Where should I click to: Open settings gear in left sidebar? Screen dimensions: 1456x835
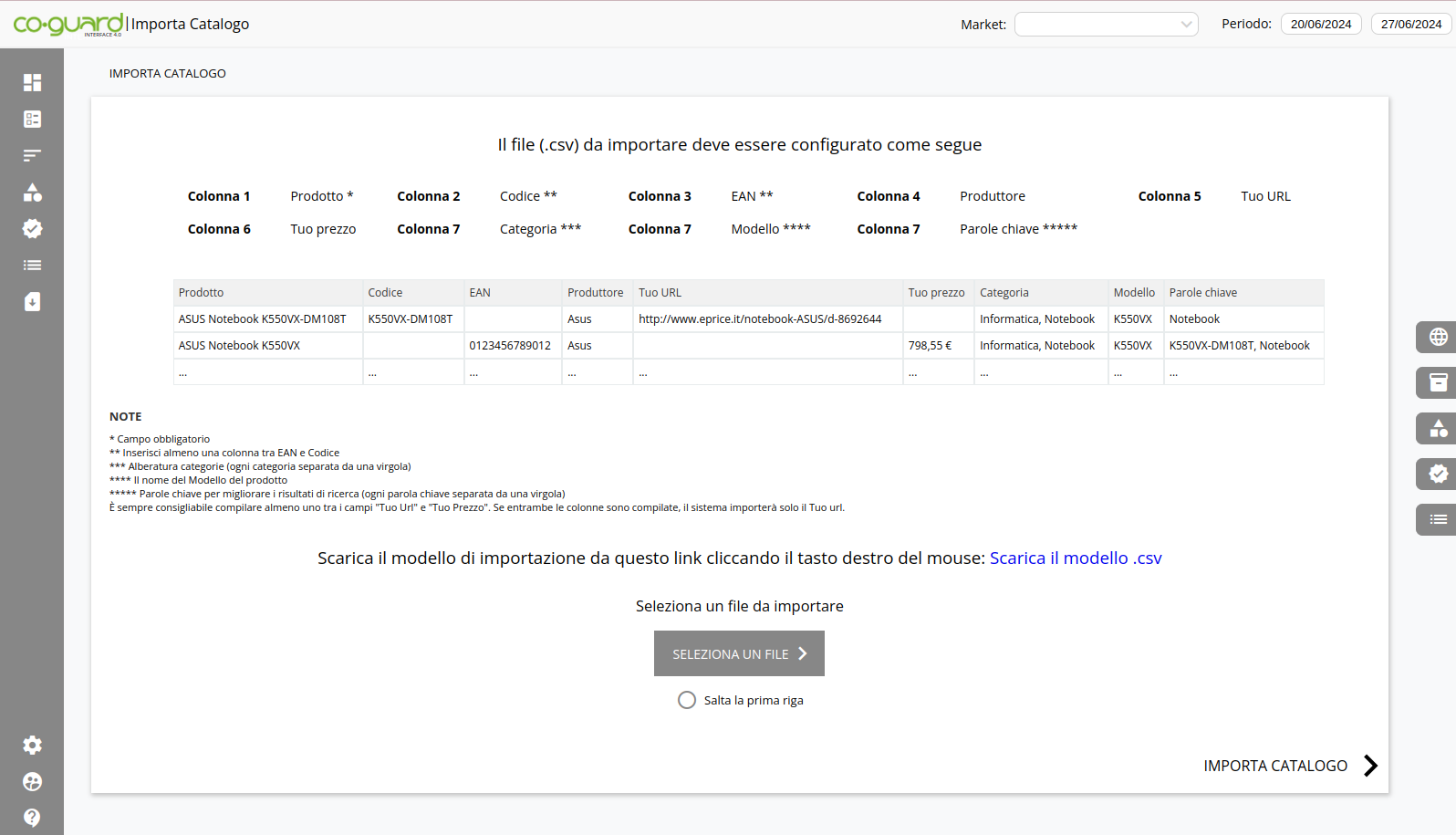click(x=32, y=746)
